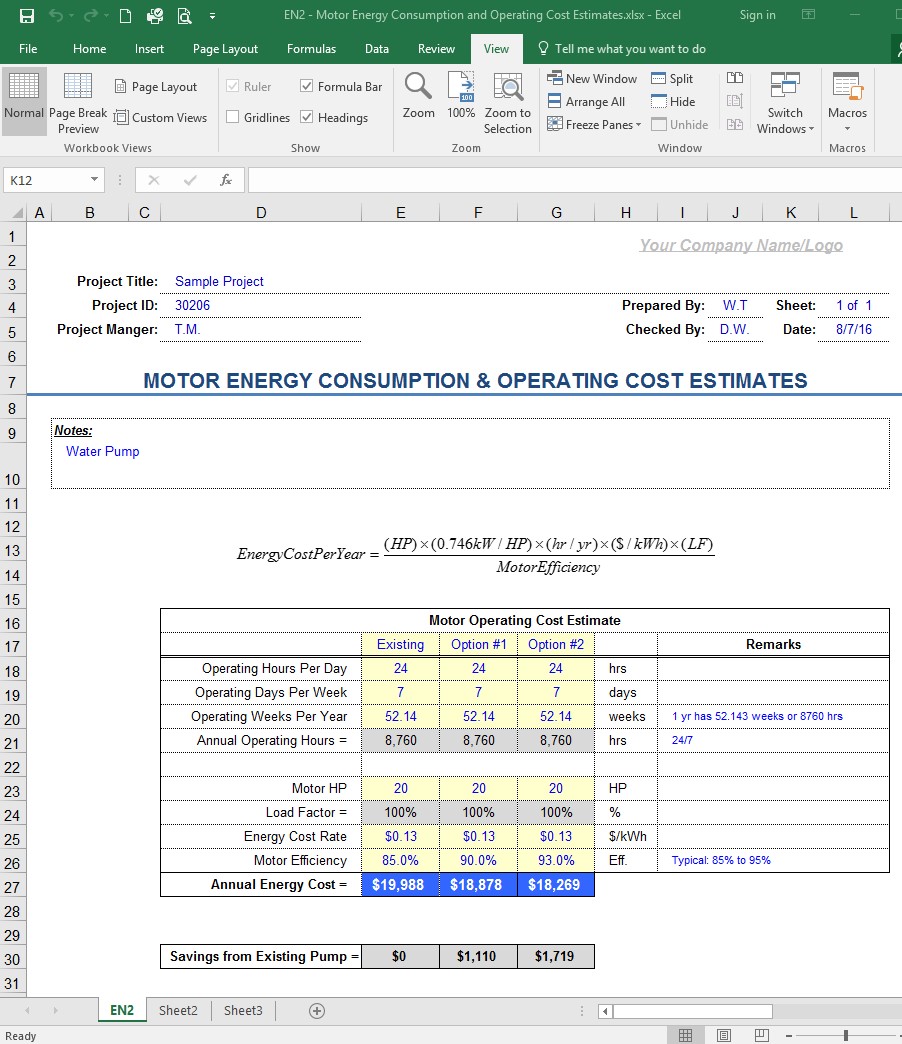Click the Select All corner triangle
Viewport: 902px width, 1044px height.
[x=18, y=213]
